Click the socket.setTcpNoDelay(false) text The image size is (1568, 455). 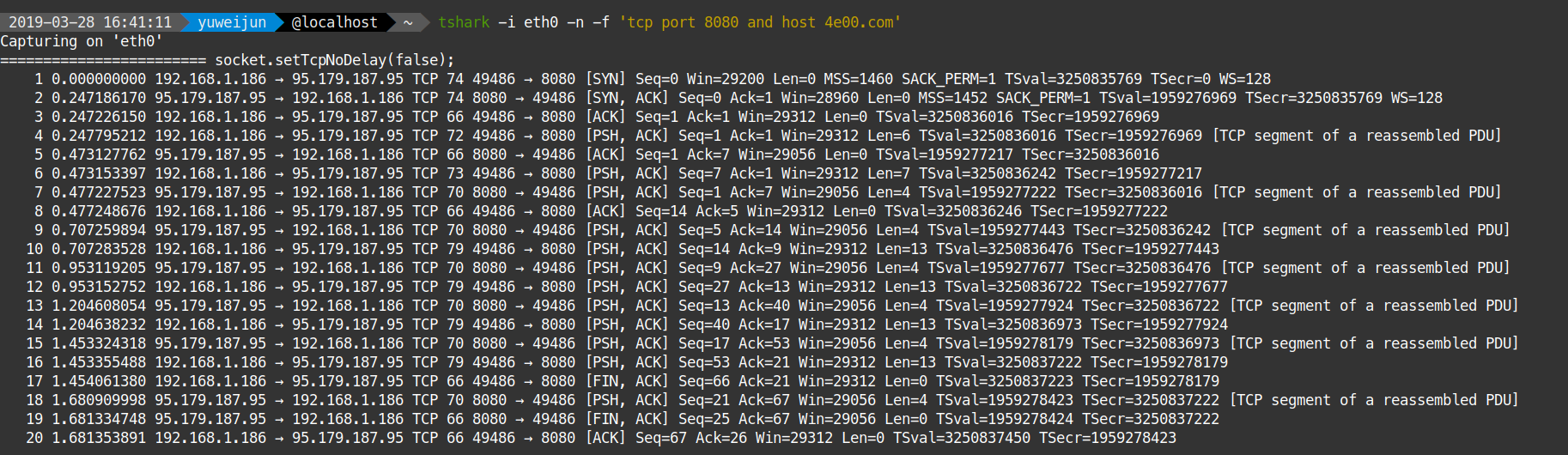[x=335, y=60]
